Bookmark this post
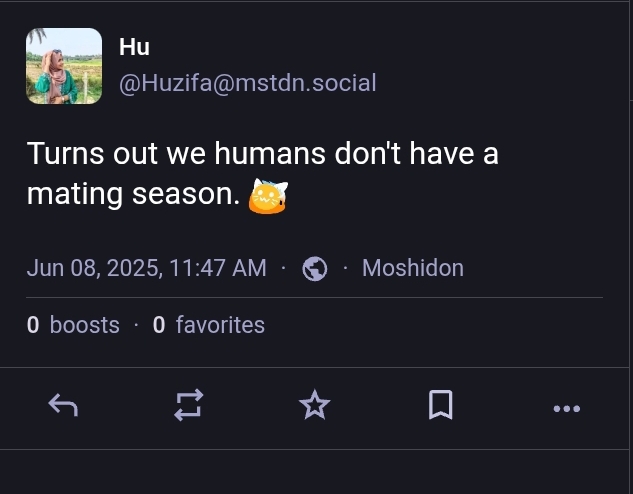Viewport: 633px width, 494px height. coord(440,405)
